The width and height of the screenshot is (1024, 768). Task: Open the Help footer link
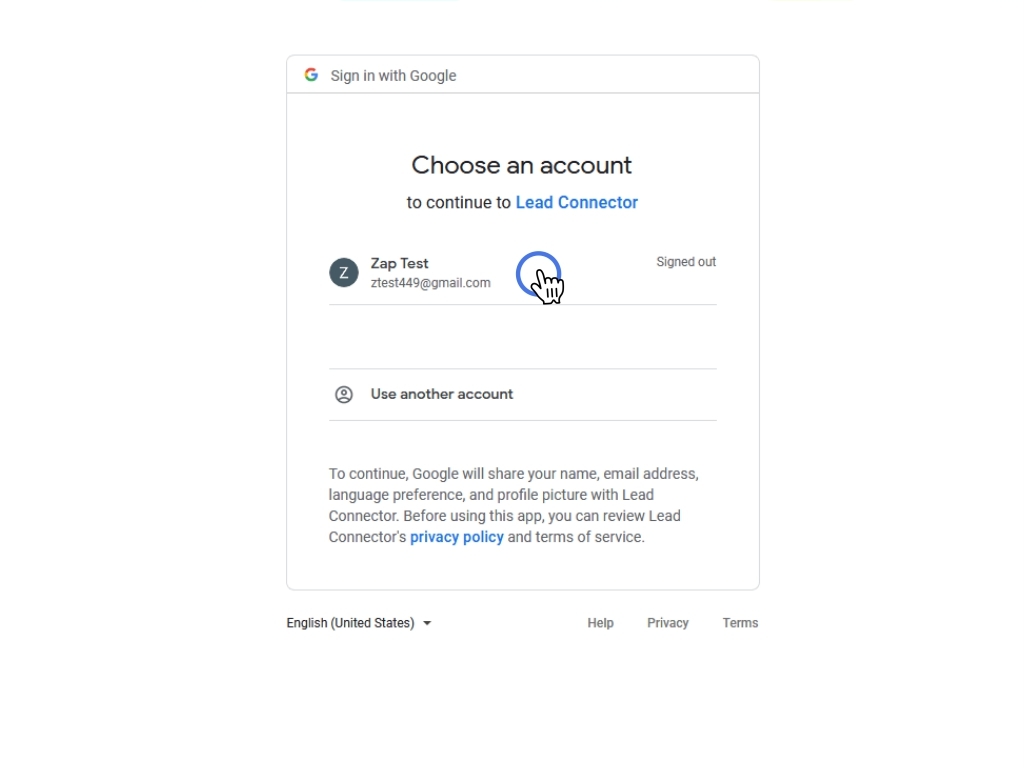click(600, 623)
